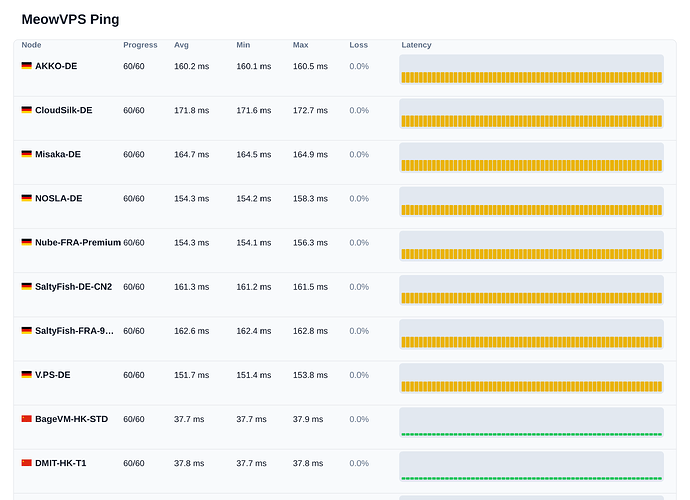Click the Misaka-DE latency bar chart
The height and width of the screenshot is (500, 690).
[x=532, y=158]
